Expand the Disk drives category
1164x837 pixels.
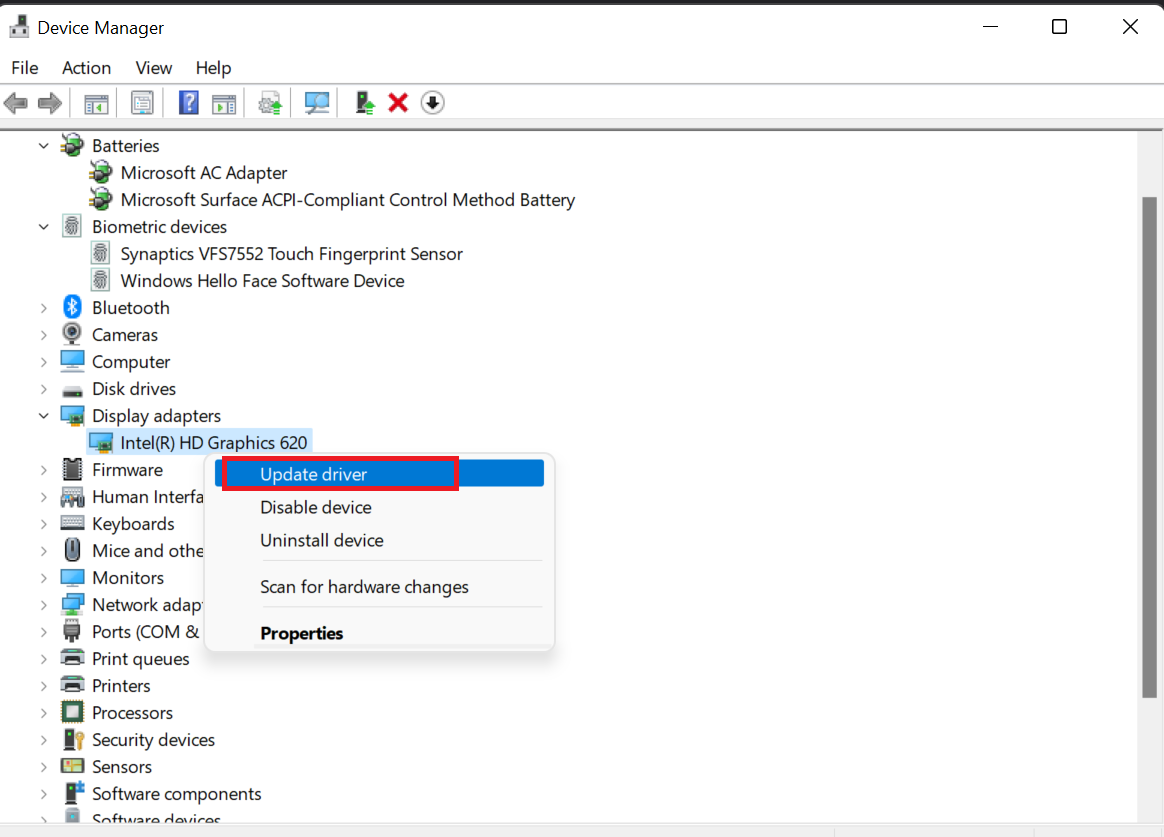point(44,389)
